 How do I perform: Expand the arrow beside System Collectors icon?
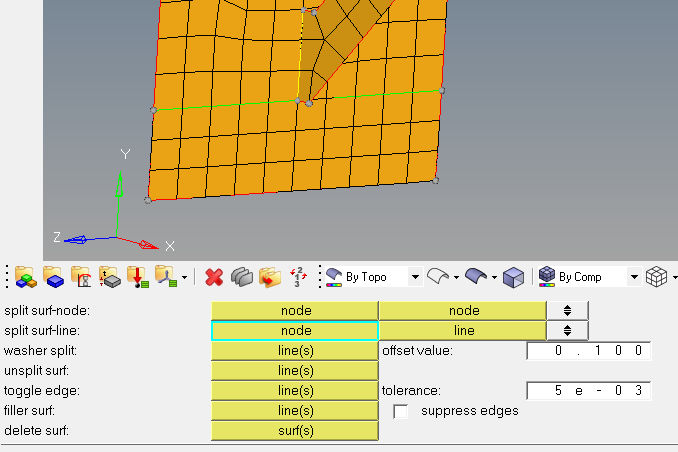click(x=185, y=277)
